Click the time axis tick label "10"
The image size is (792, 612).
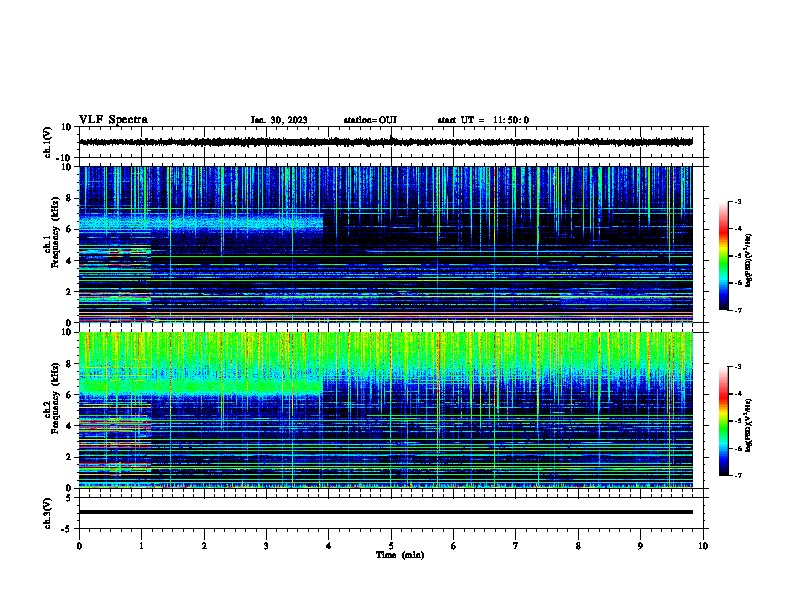click(703, 546)
